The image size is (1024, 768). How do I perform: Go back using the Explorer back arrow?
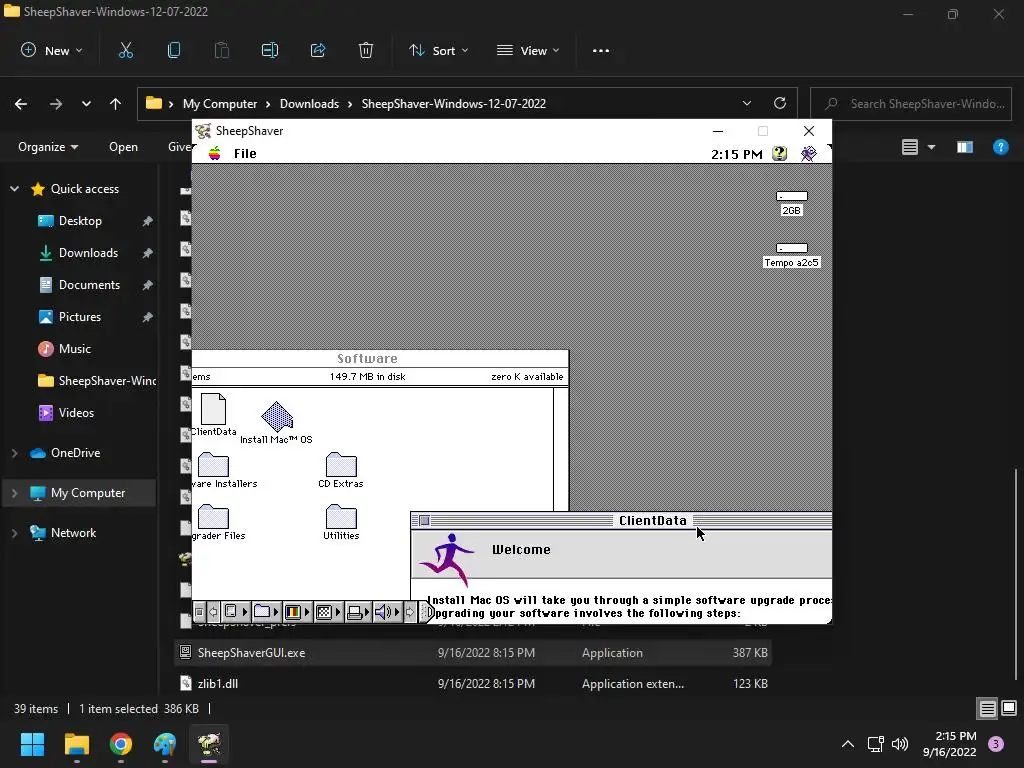click(x=21, y=104)
